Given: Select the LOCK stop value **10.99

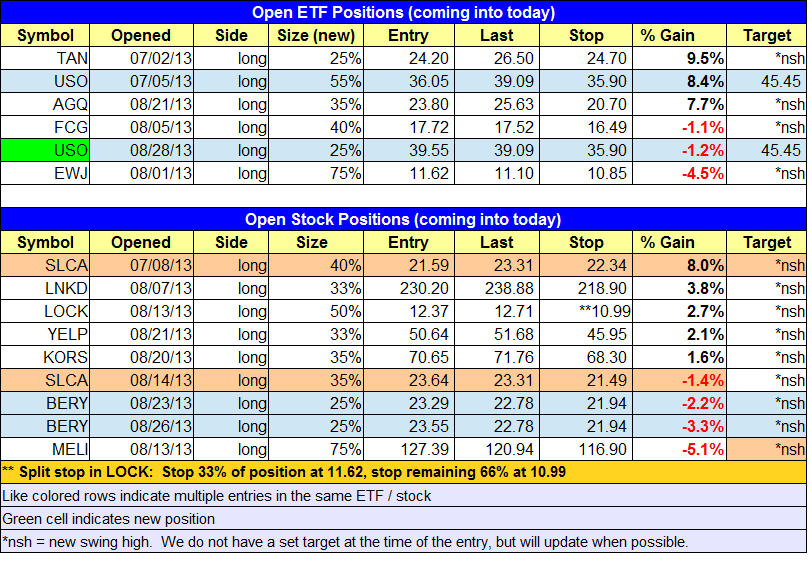Looking at the screenshot, I should coord(586,311).
